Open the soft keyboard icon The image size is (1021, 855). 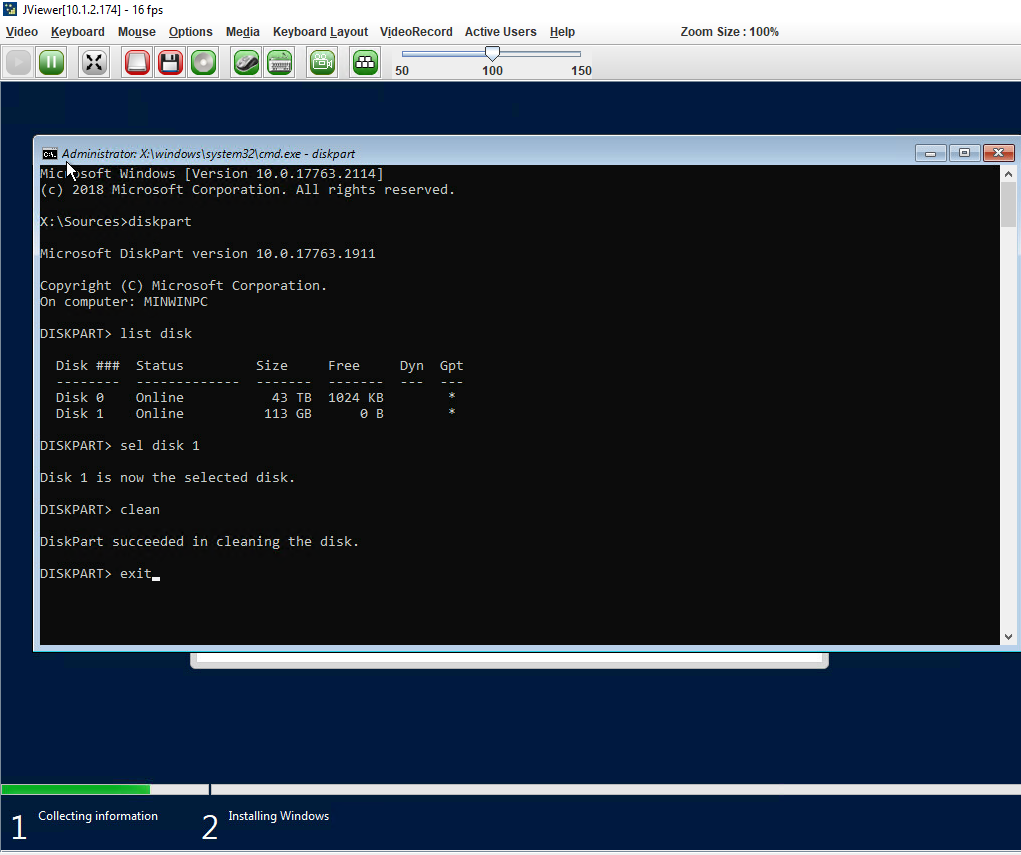(x=279, y=63)
